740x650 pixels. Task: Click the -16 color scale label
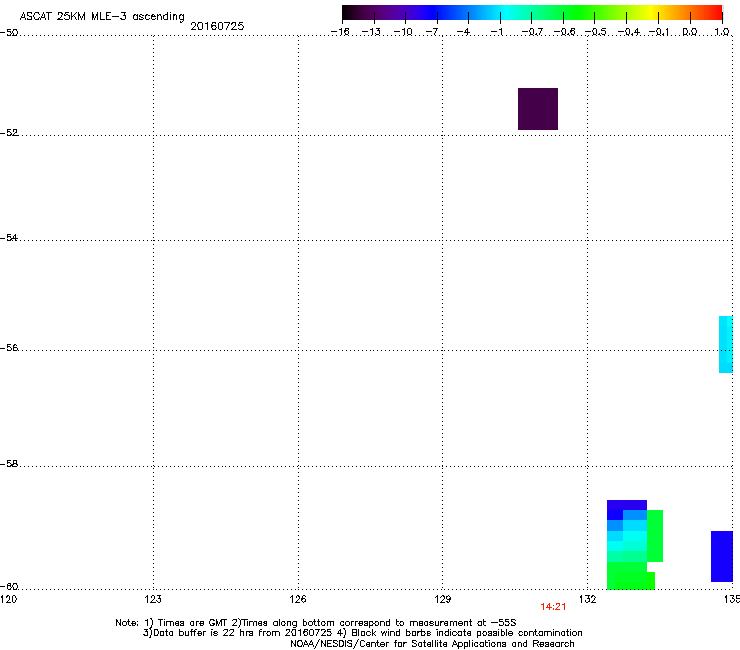tap(340, 32)
